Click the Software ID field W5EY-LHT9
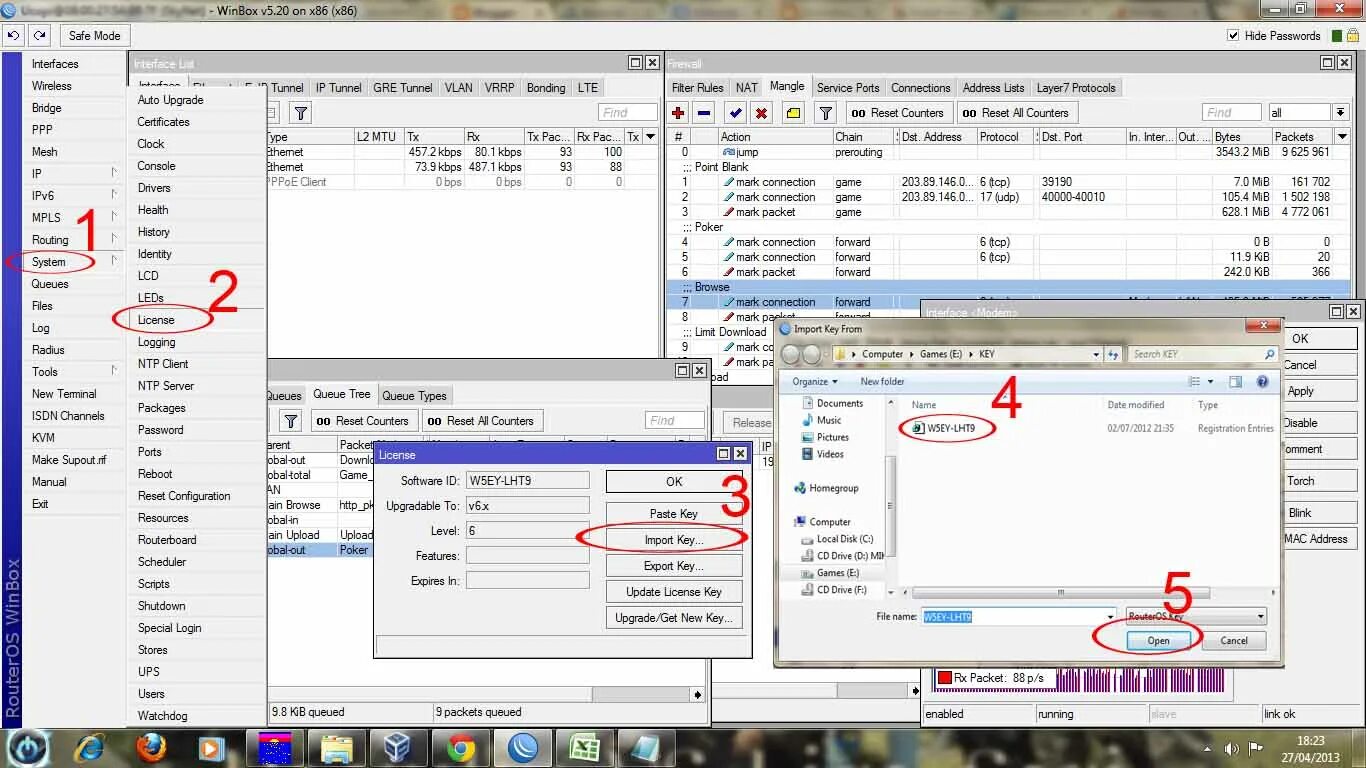Screen dimensions: 1366x768 [527, 481]
